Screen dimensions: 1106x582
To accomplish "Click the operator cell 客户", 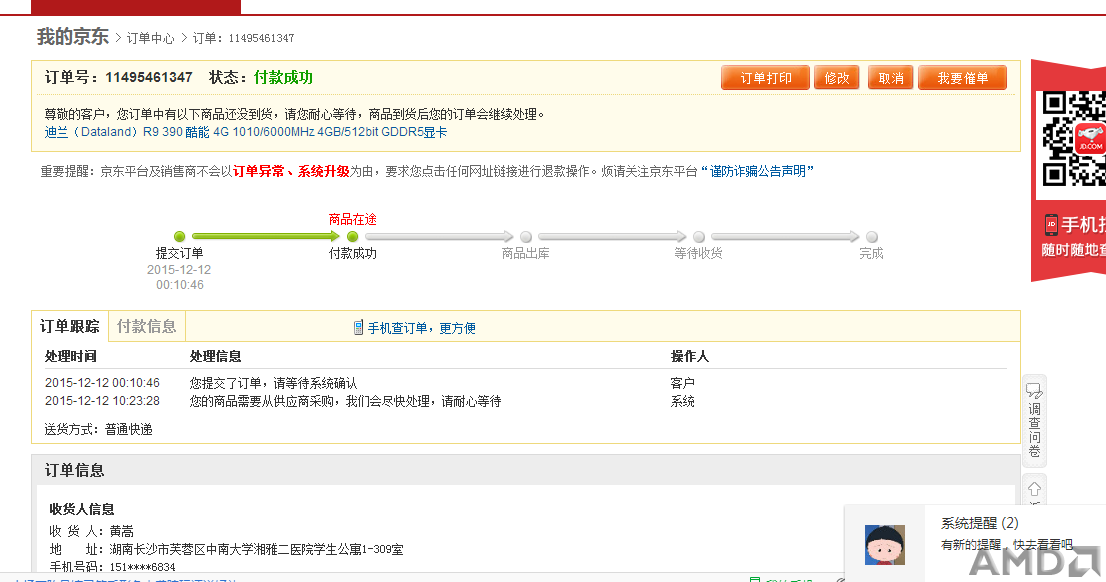I will [683, 383].
